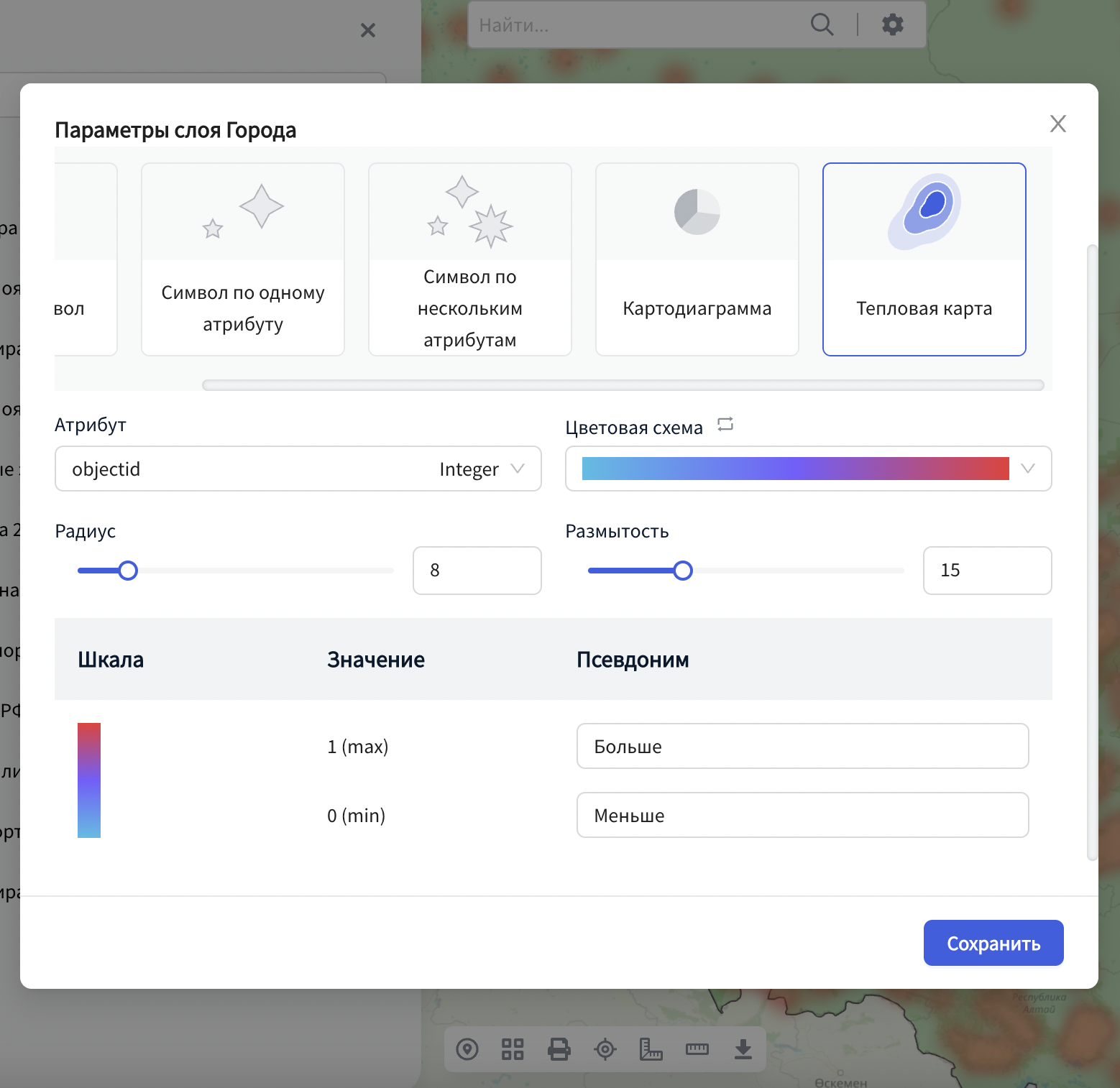Click the reverse color scheme icon

pos(725,425)
